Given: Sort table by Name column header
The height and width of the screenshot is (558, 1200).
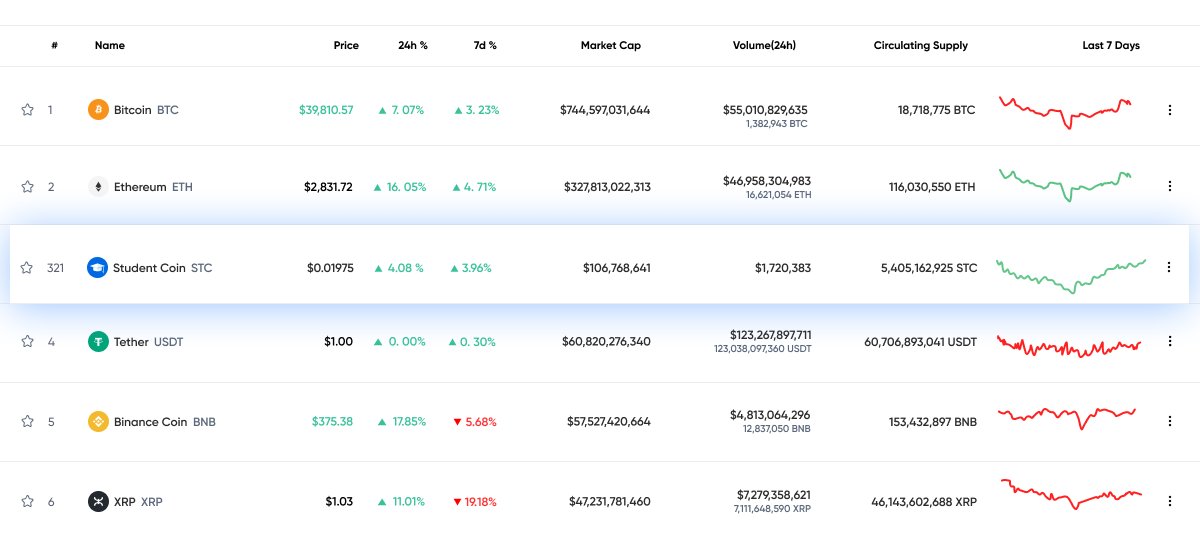Looking at the screenshot, I should point(110,46).
